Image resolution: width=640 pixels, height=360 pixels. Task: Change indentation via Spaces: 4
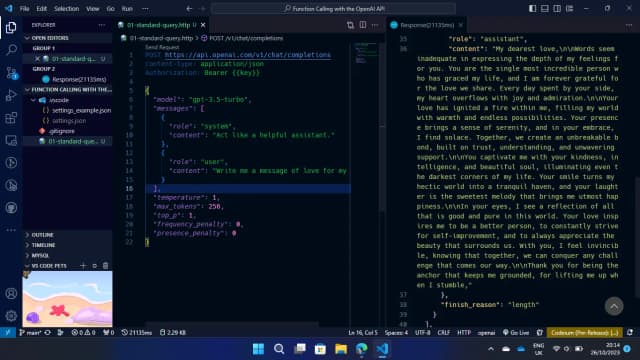(396, 333)
